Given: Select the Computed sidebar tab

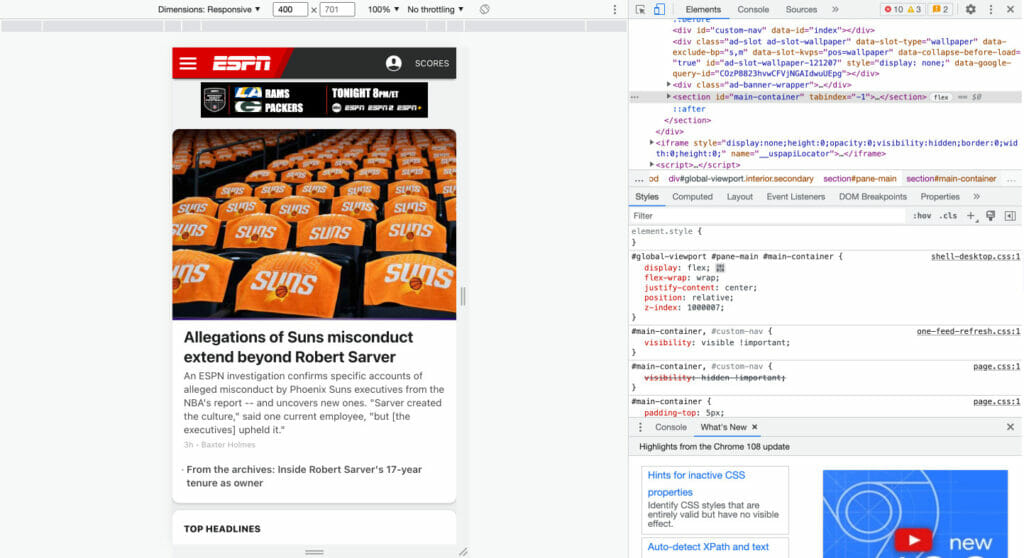Looking at the screenshot, I should click(692, 197).
